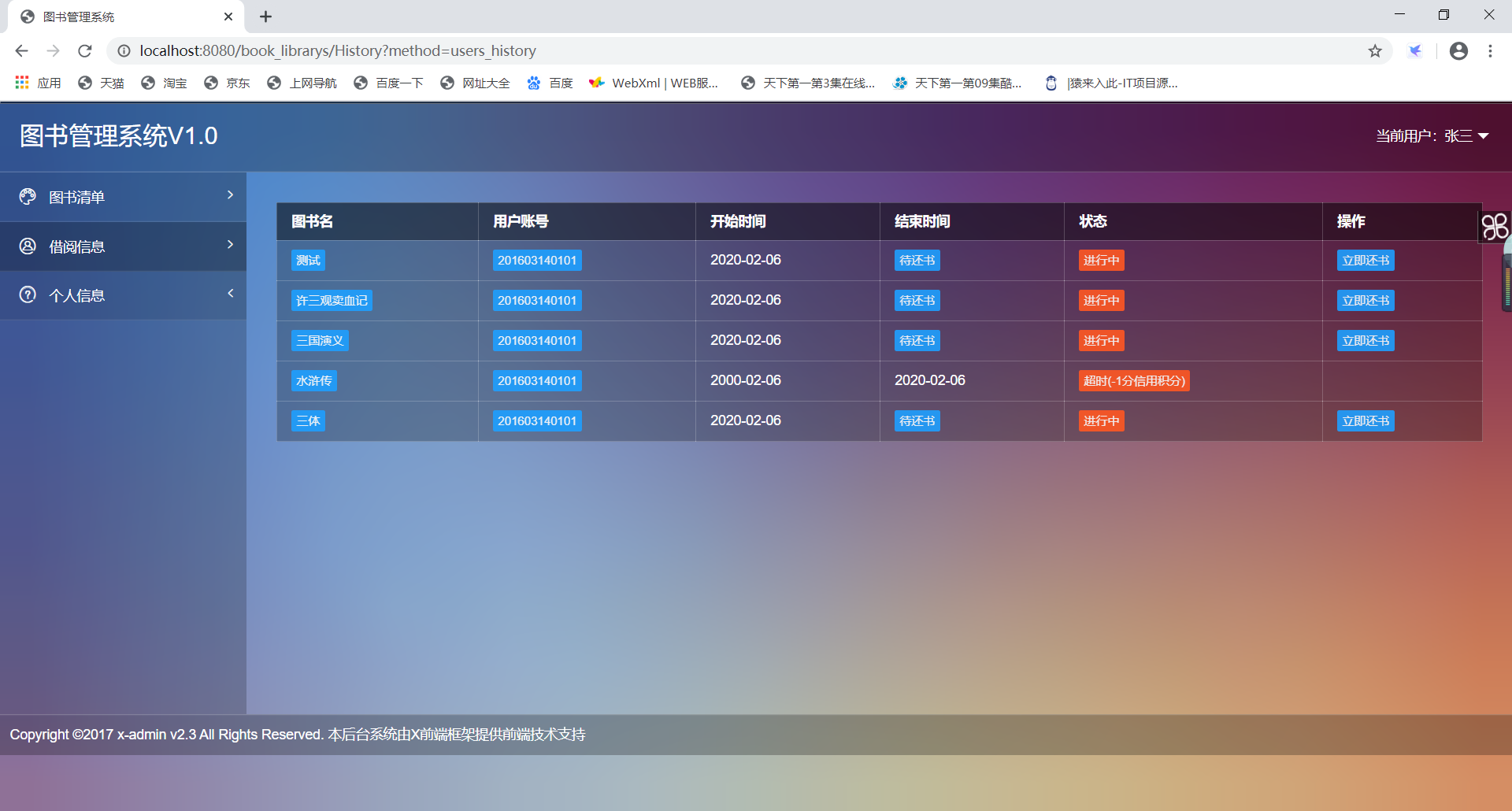Click the 超时(-1分信用积分) status tag
Viewport: 1512px width, 811px height.
pos(1134,381)
